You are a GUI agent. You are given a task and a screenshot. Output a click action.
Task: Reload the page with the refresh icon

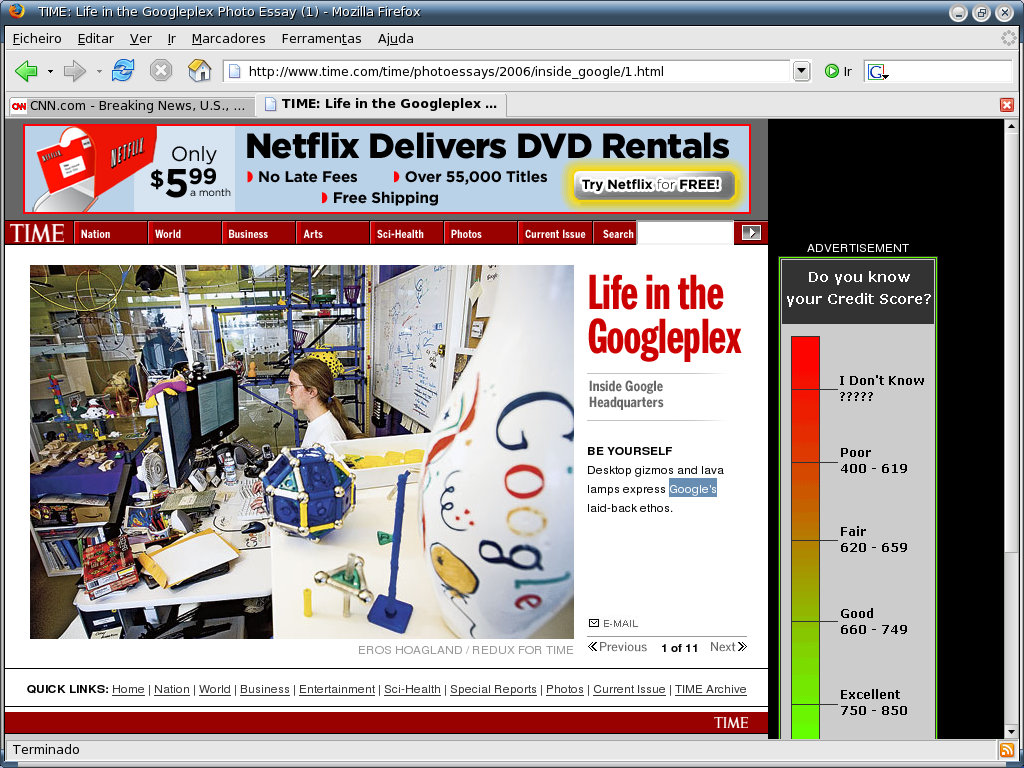pyautogui.click(x=123, y=70)
